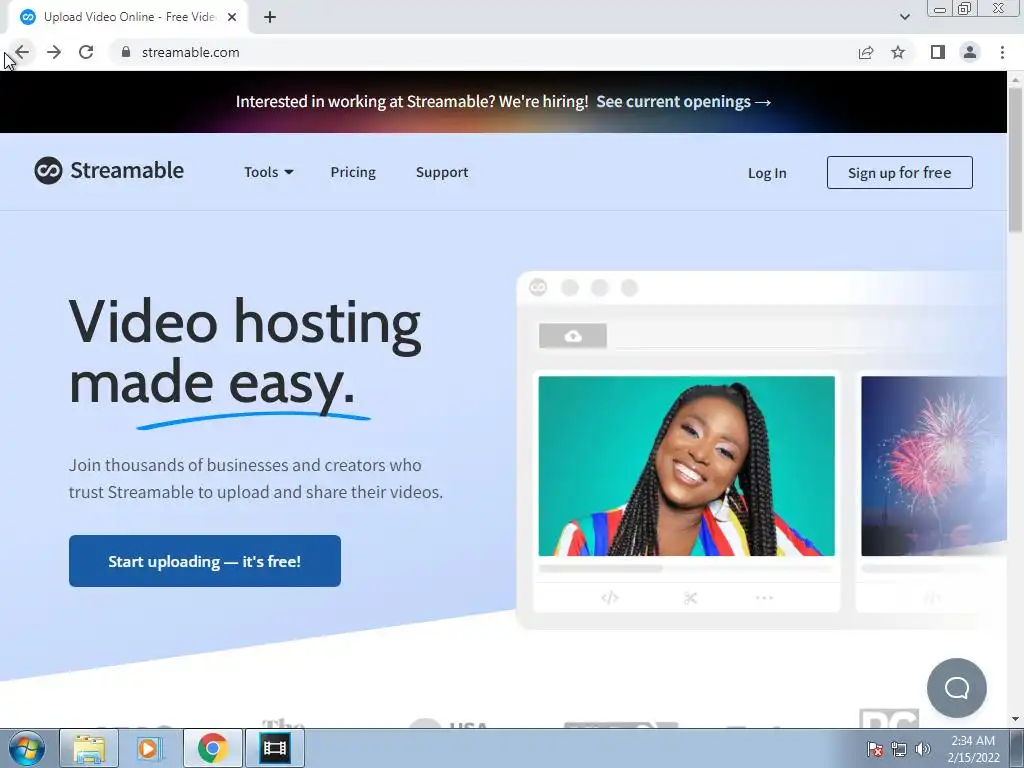Click the Action Center flag tray icon
1024x768 pixels.
pos(875,749)
